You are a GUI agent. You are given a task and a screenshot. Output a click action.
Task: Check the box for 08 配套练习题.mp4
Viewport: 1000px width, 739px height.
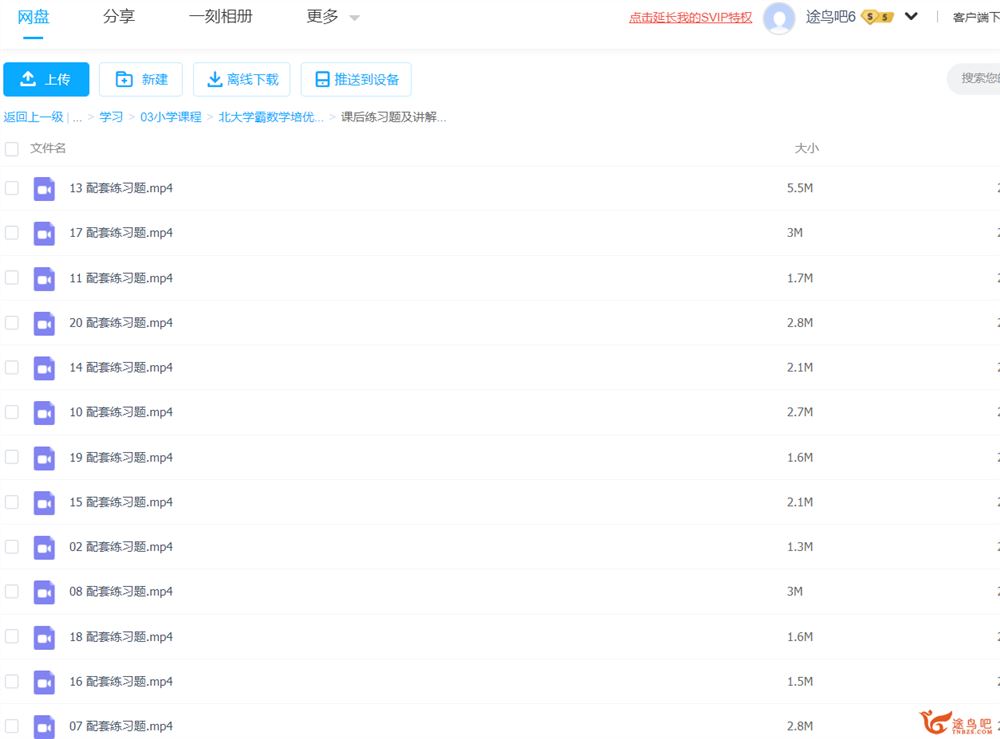[11, 591]
